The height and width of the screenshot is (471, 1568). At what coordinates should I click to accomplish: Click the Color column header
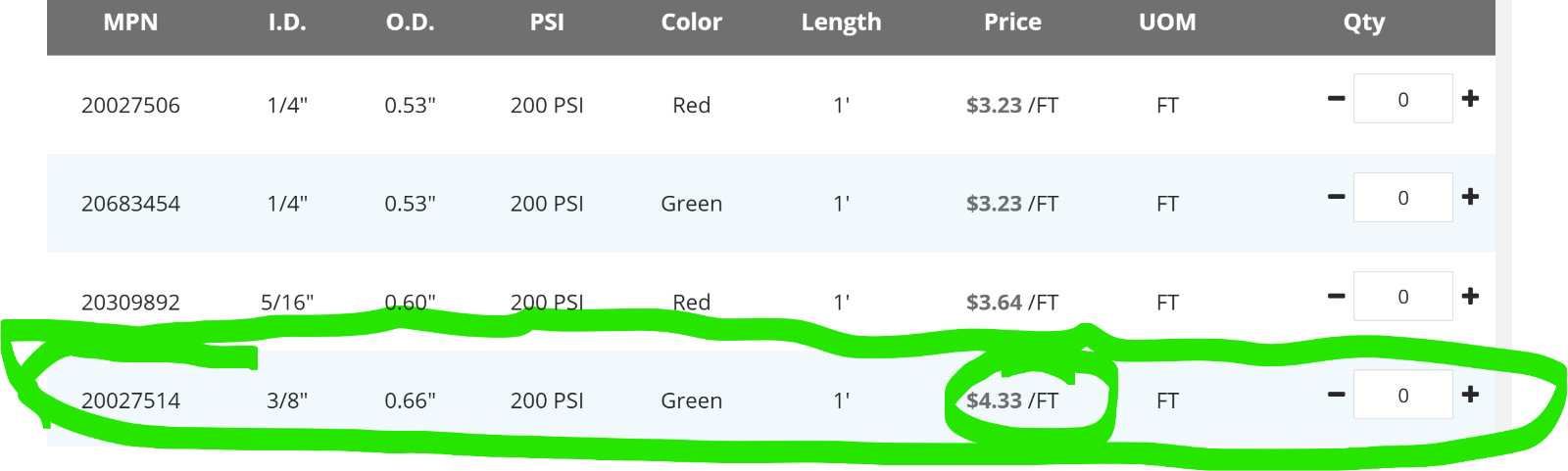(x=691, y=22)
